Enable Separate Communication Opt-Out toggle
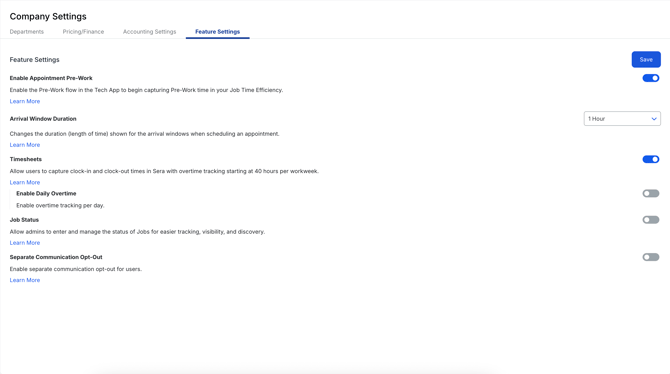Image resolution: width=670 pixels, height=374 pixels. click(651, 257)
